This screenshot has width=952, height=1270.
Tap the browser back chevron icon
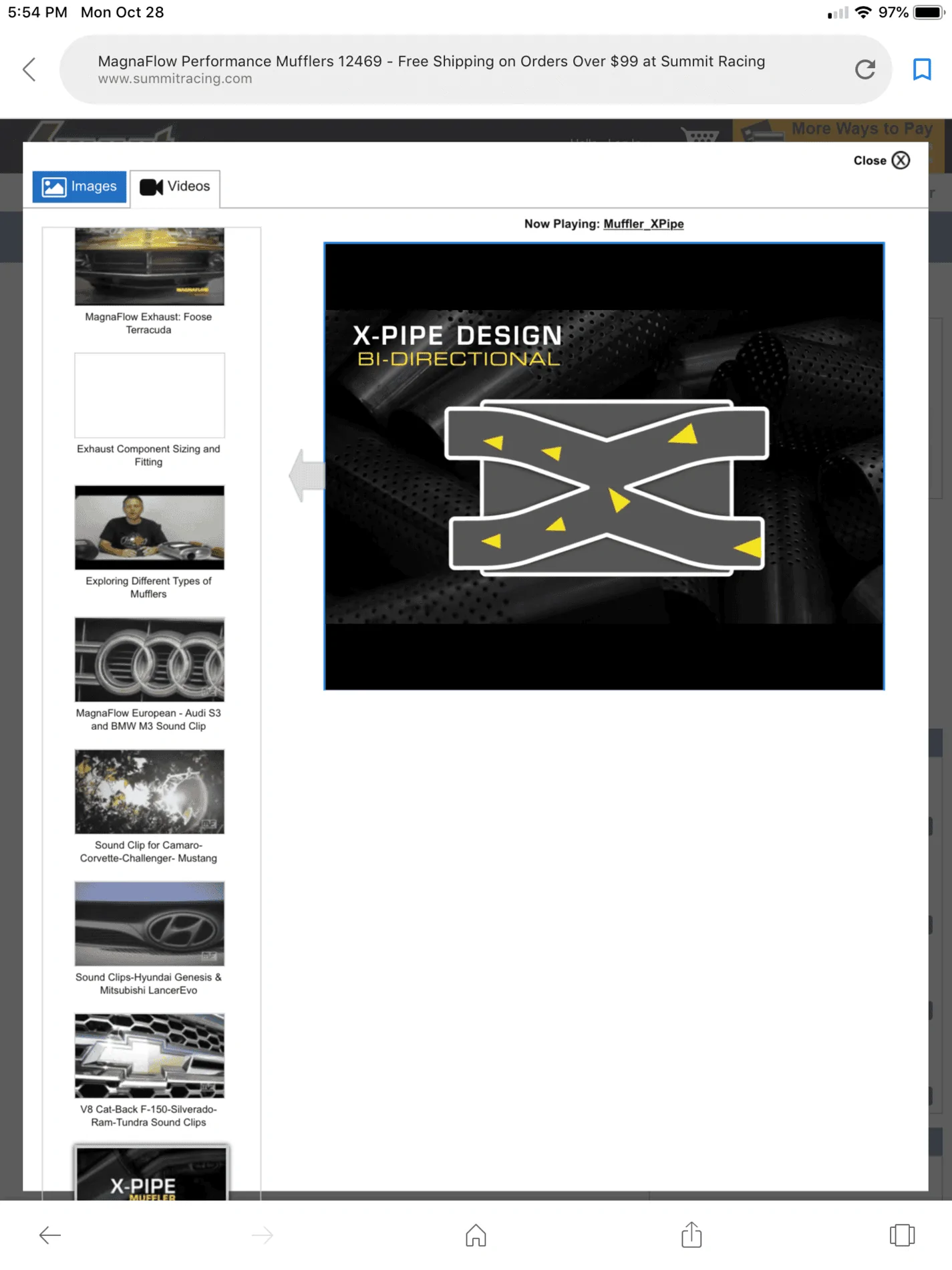coord(29,69)
